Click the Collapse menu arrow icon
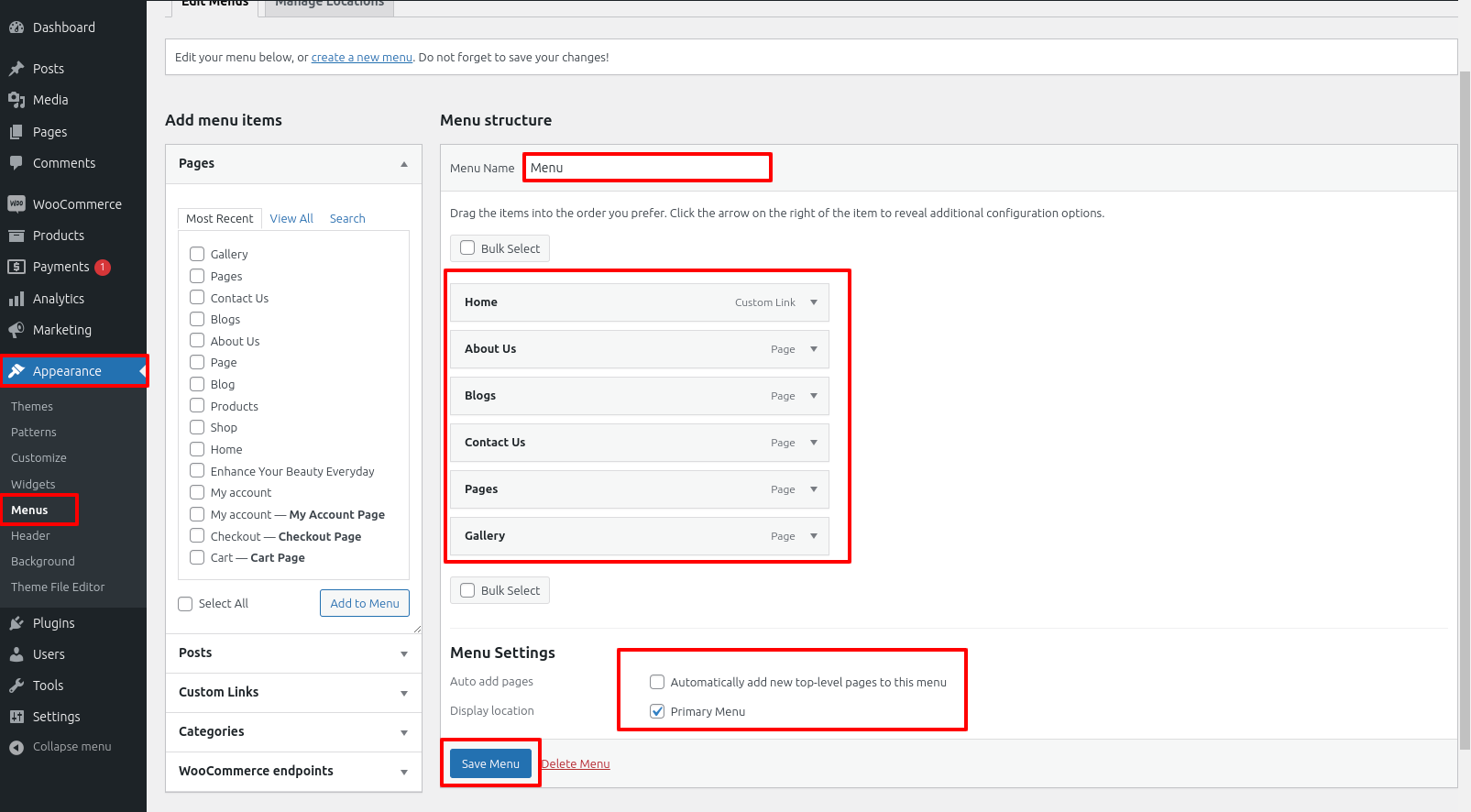1471x812 pixels. (16, 747)
